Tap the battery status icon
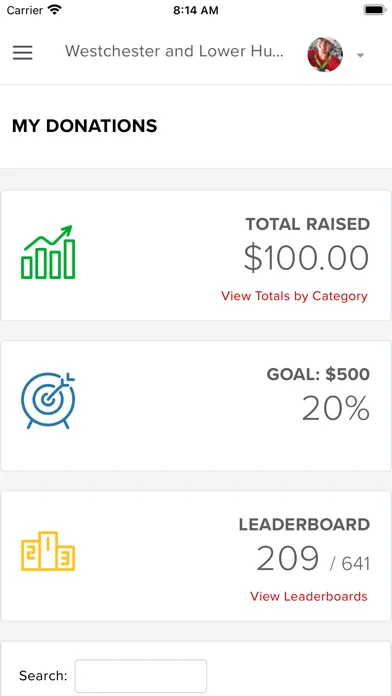Viewport: 392px width, 696px height. click(x=375, y=10)
